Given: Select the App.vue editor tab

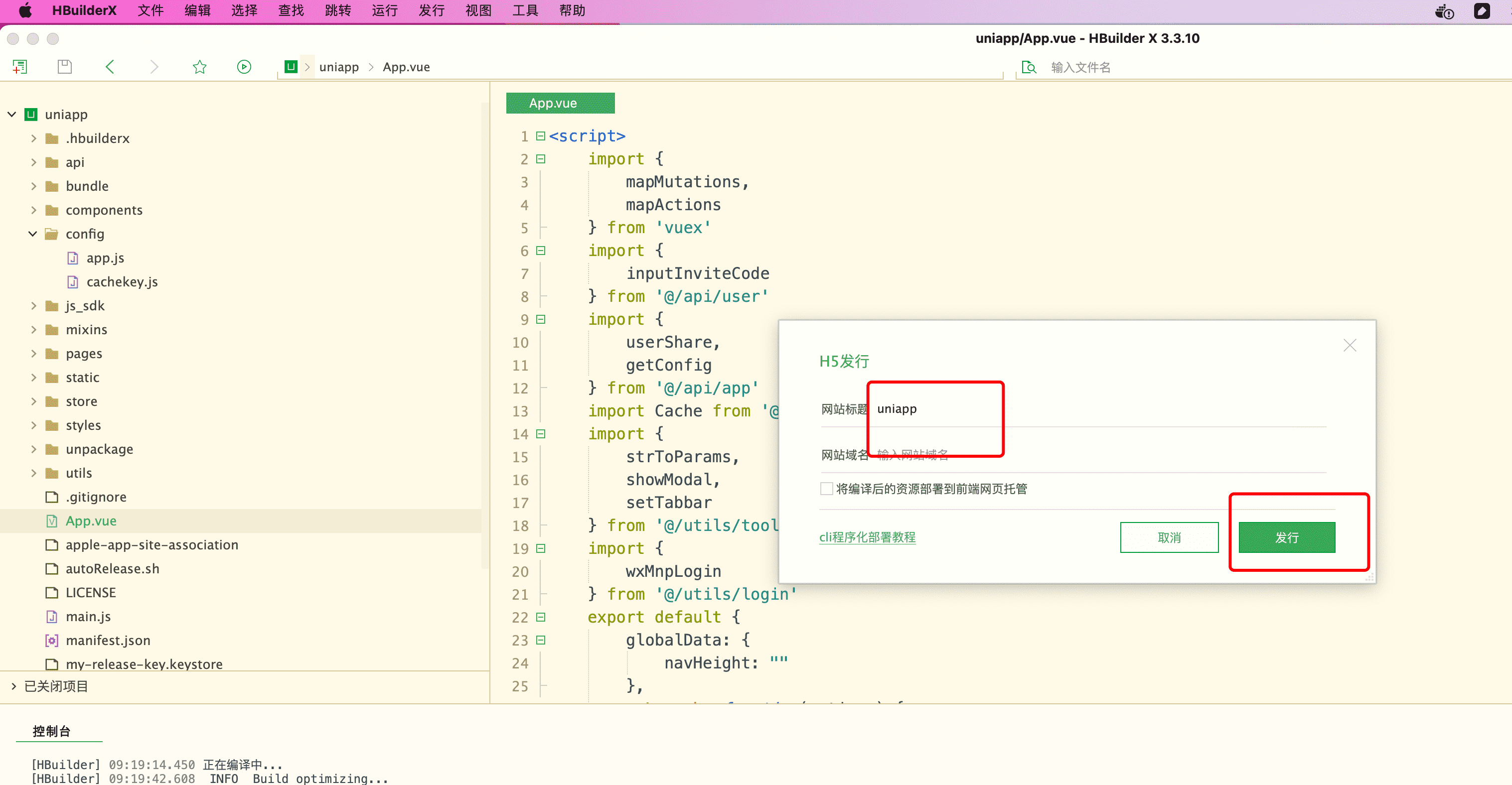Looking at the screenshot, I should [560, 103].
